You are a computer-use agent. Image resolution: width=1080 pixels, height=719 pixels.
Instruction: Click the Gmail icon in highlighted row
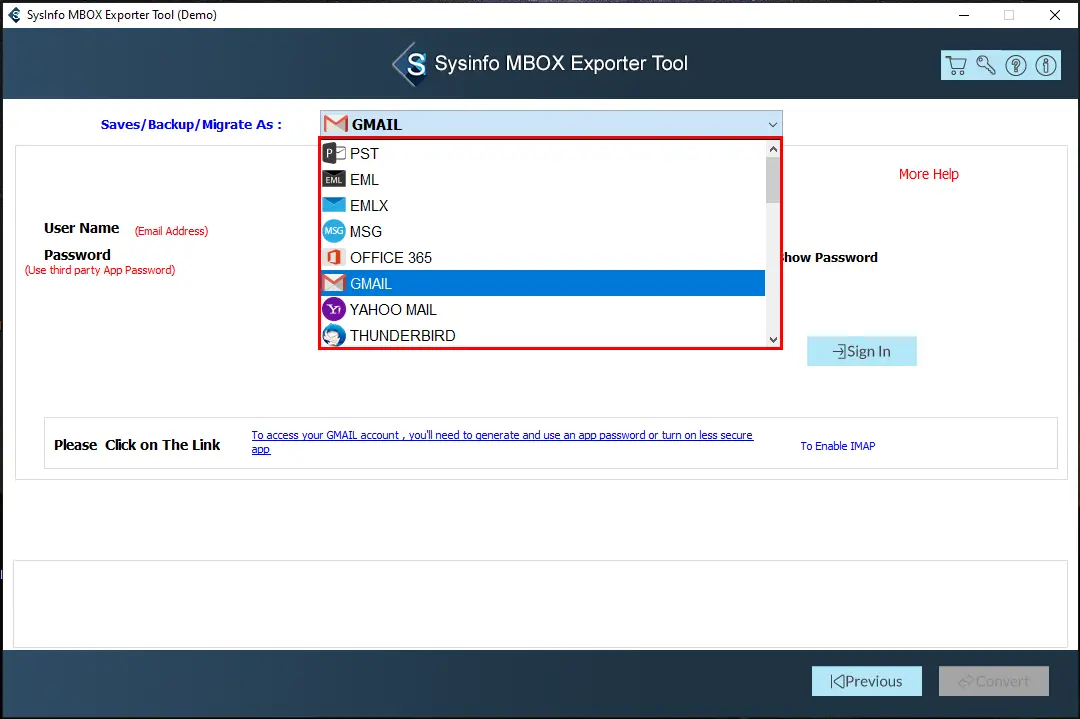(334, 283)
